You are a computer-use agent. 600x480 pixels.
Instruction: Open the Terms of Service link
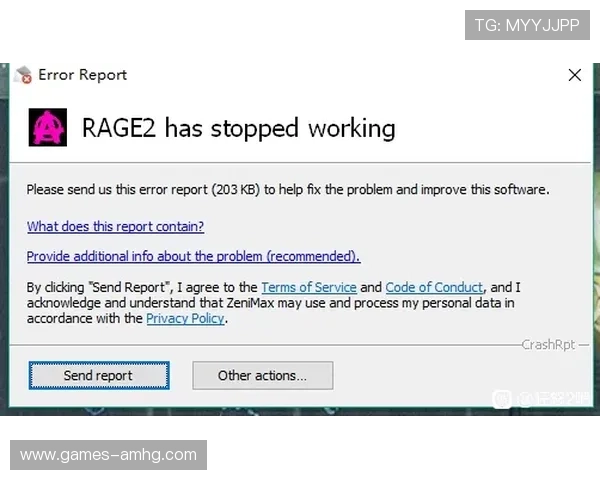point(309,287)
